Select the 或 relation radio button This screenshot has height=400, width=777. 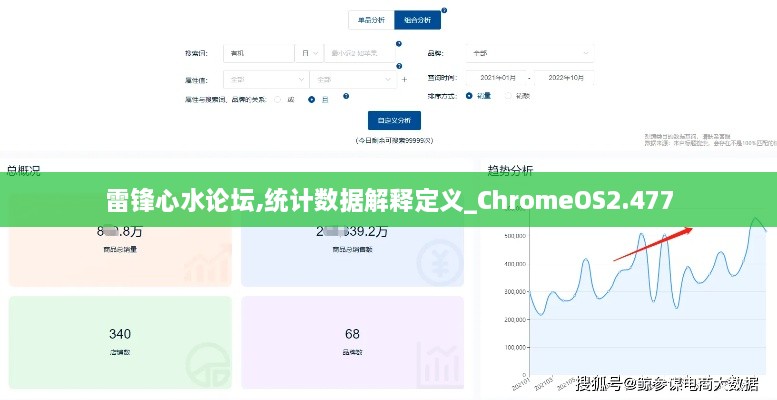pos(278,100)
